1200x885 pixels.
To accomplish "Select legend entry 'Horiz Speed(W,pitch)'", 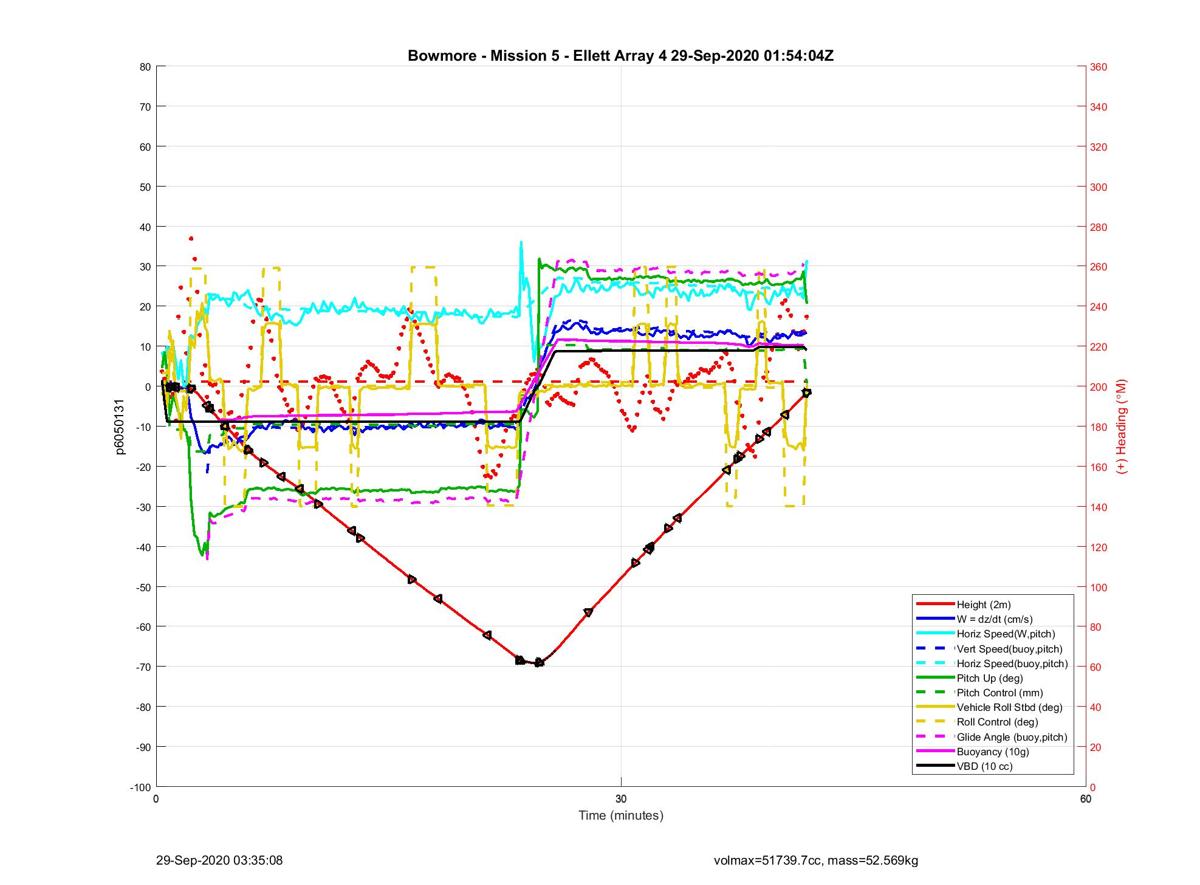I will point(1005,634).
